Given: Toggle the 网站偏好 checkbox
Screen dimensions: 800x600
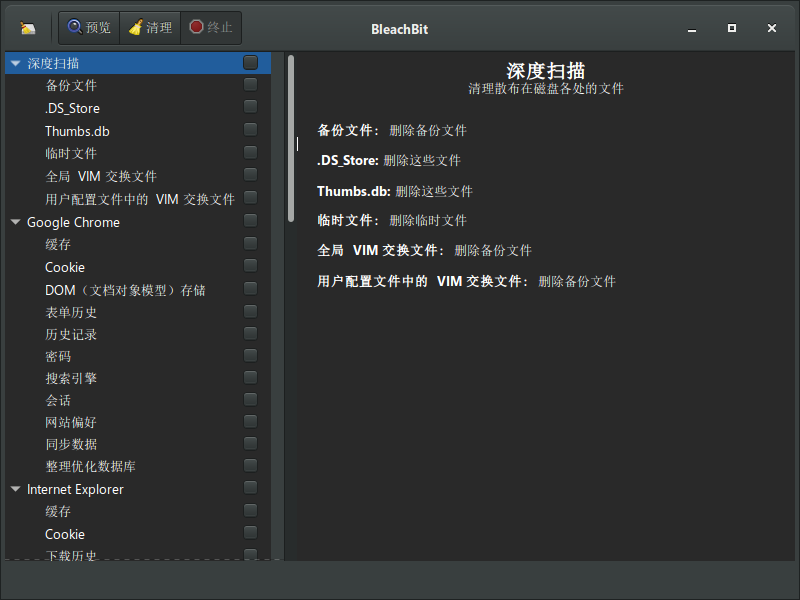Looking at the screenshot, I should (x=251, y=421).
